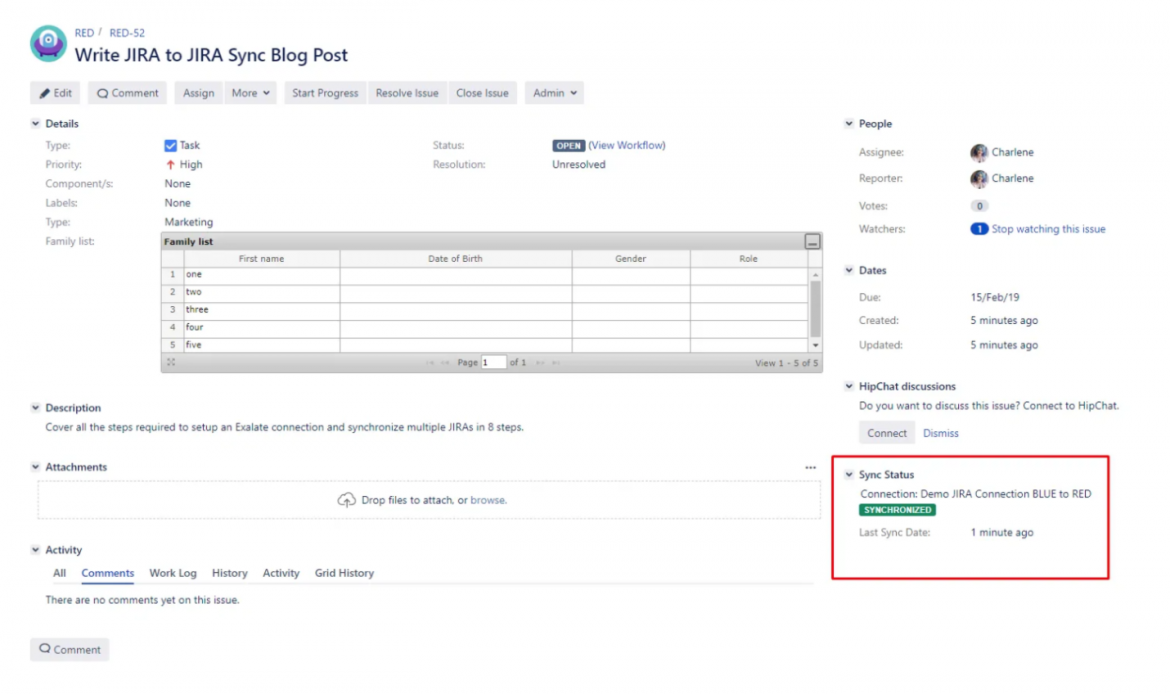Click the due date 15/Feb/19

[995, 297]
